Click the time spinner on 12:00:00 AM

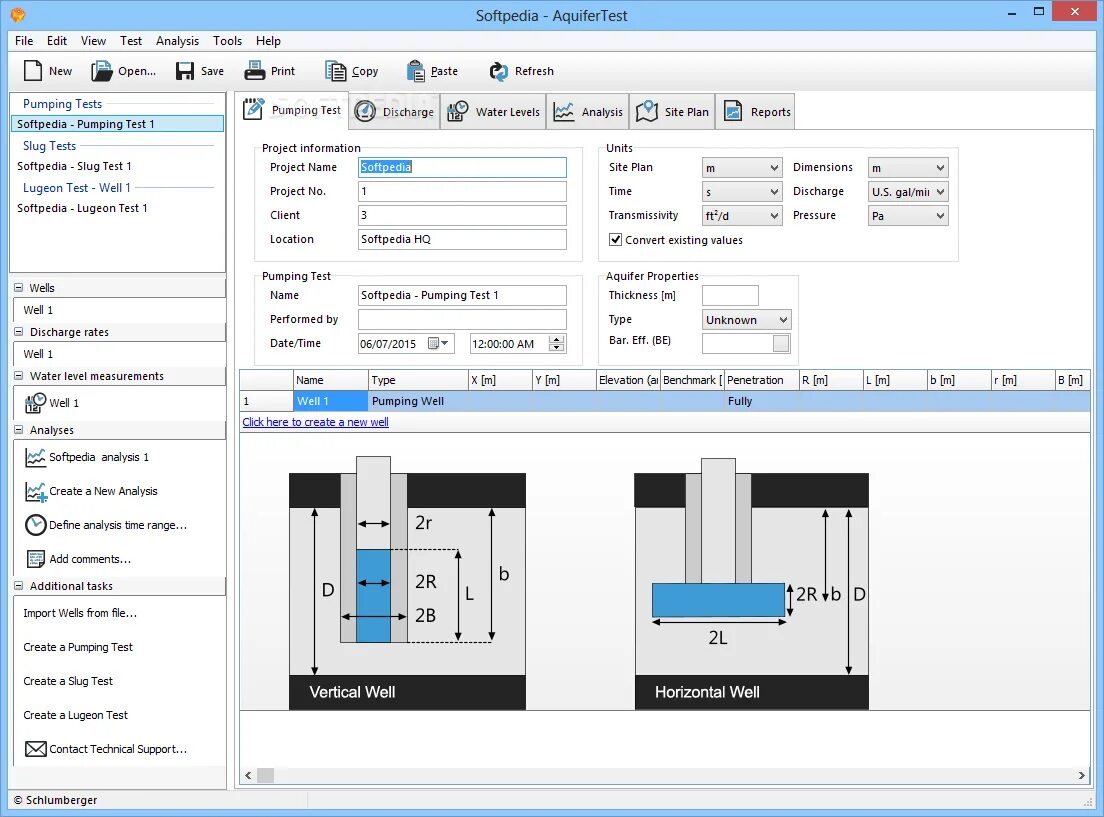(x=557, y=344)
